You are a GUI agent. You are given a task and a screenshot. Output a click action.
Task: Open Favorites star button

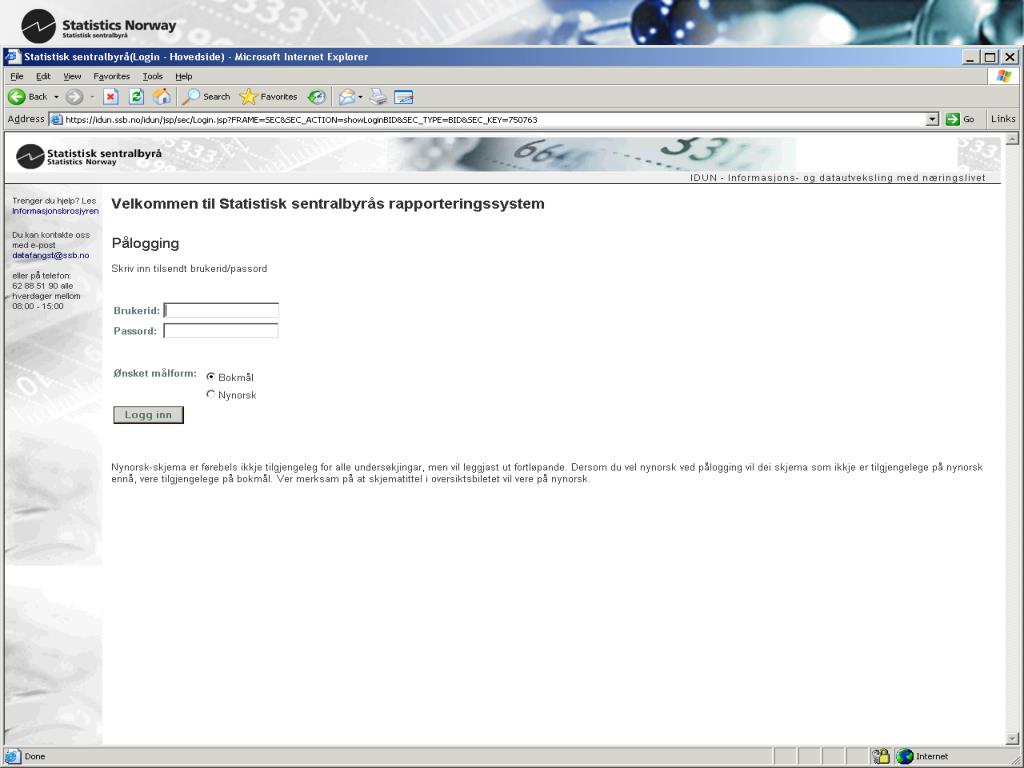(x=268, y=97)
